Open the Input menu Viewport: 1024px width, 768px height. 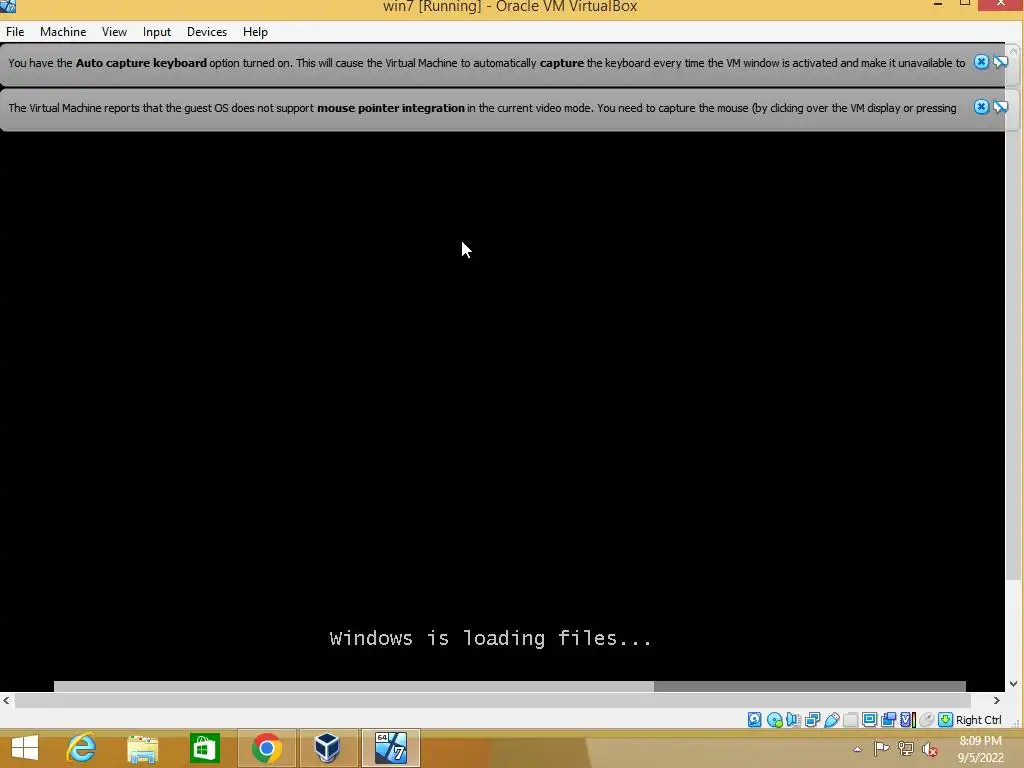point(157,31)
